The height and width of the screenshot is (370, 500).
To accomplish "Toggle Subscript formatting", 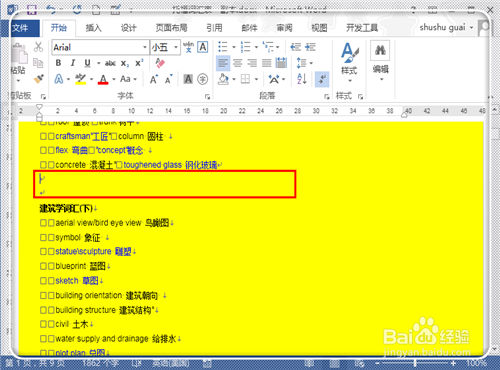I will click(125, 63).
